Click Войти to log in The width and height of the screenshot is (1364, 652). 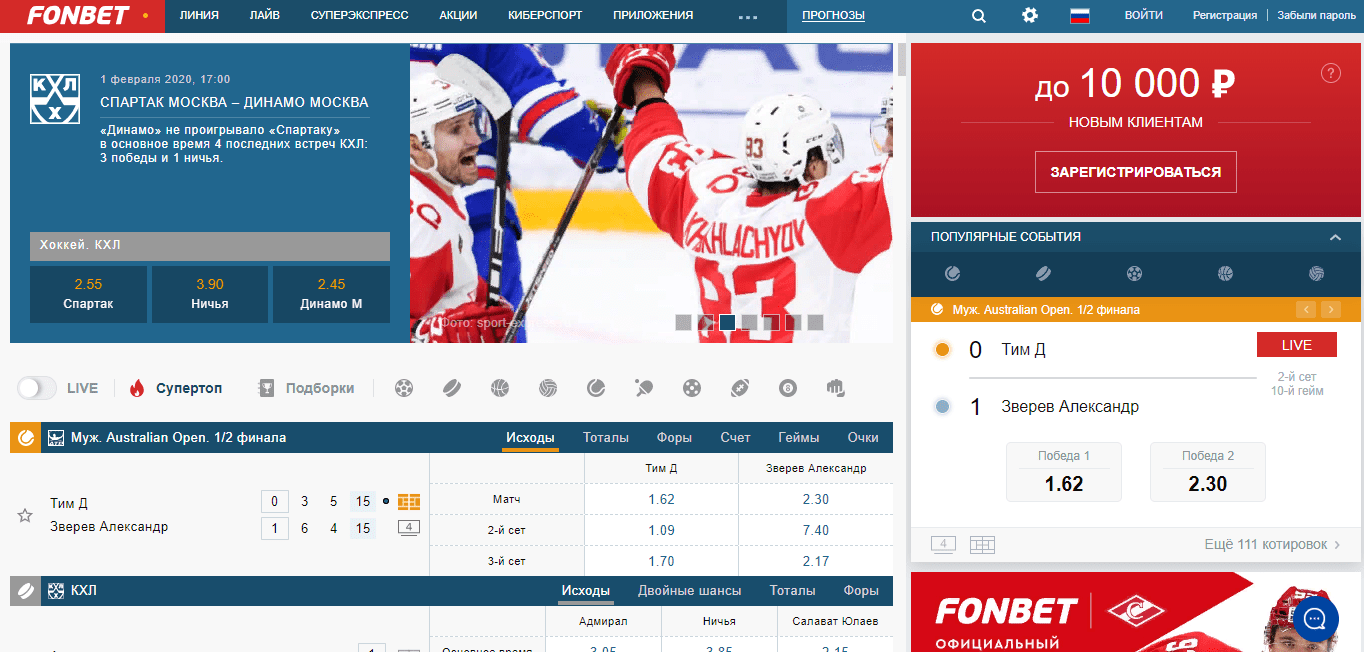pyautogui.click(x=1143, y=16)
